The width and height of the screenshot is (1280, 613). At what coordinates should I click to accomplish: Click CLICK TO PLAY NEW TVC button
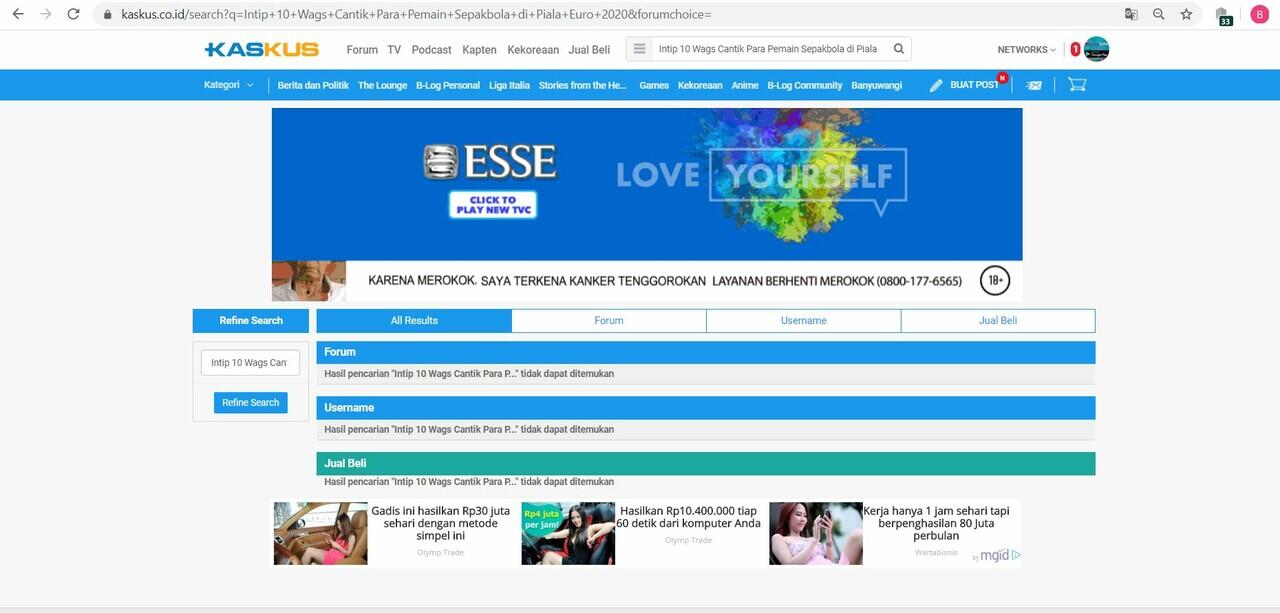[493, 204]
